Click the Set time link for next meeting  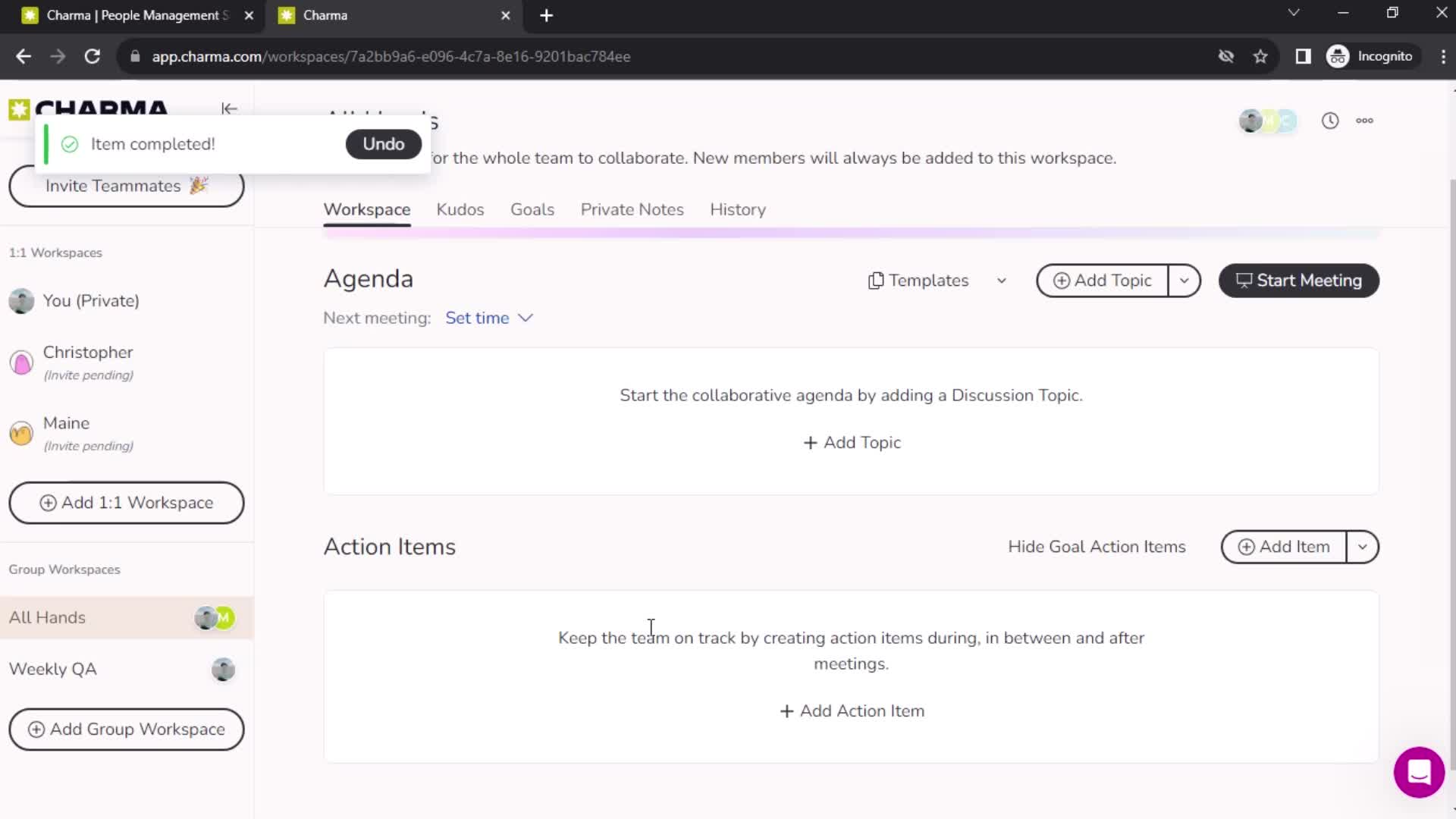click(477, 317)
